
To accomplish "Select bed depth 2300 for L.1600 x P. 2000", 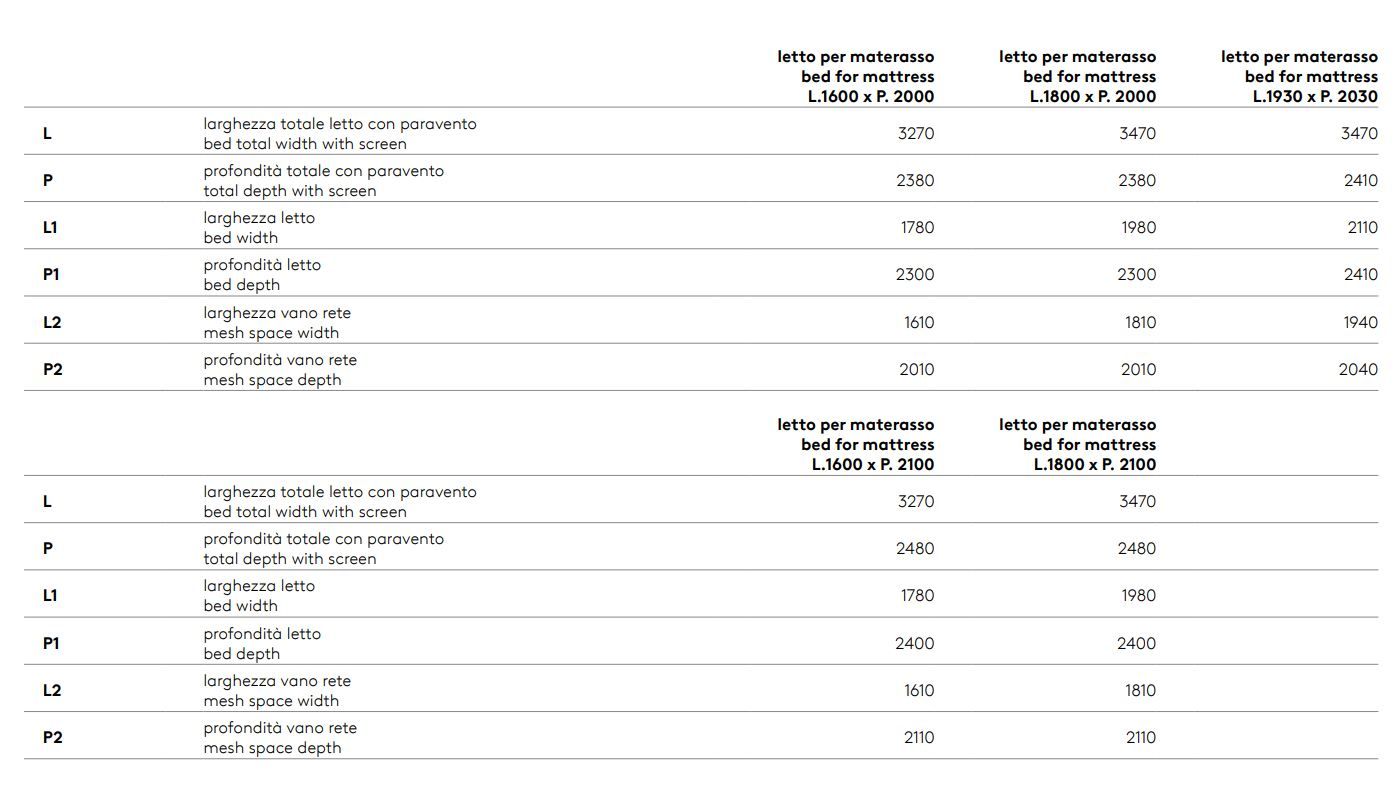I will pyautogui.click(x=915, y=274).
